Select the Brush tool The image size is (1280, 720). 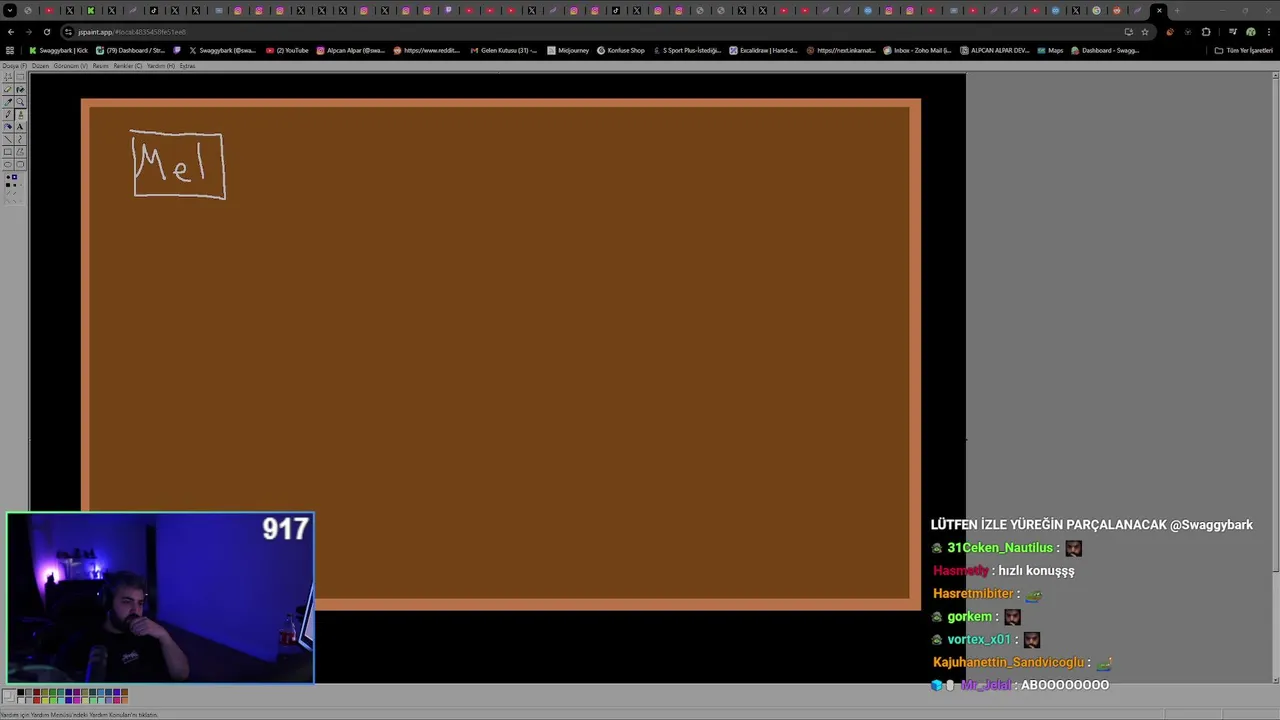[20, 114]
